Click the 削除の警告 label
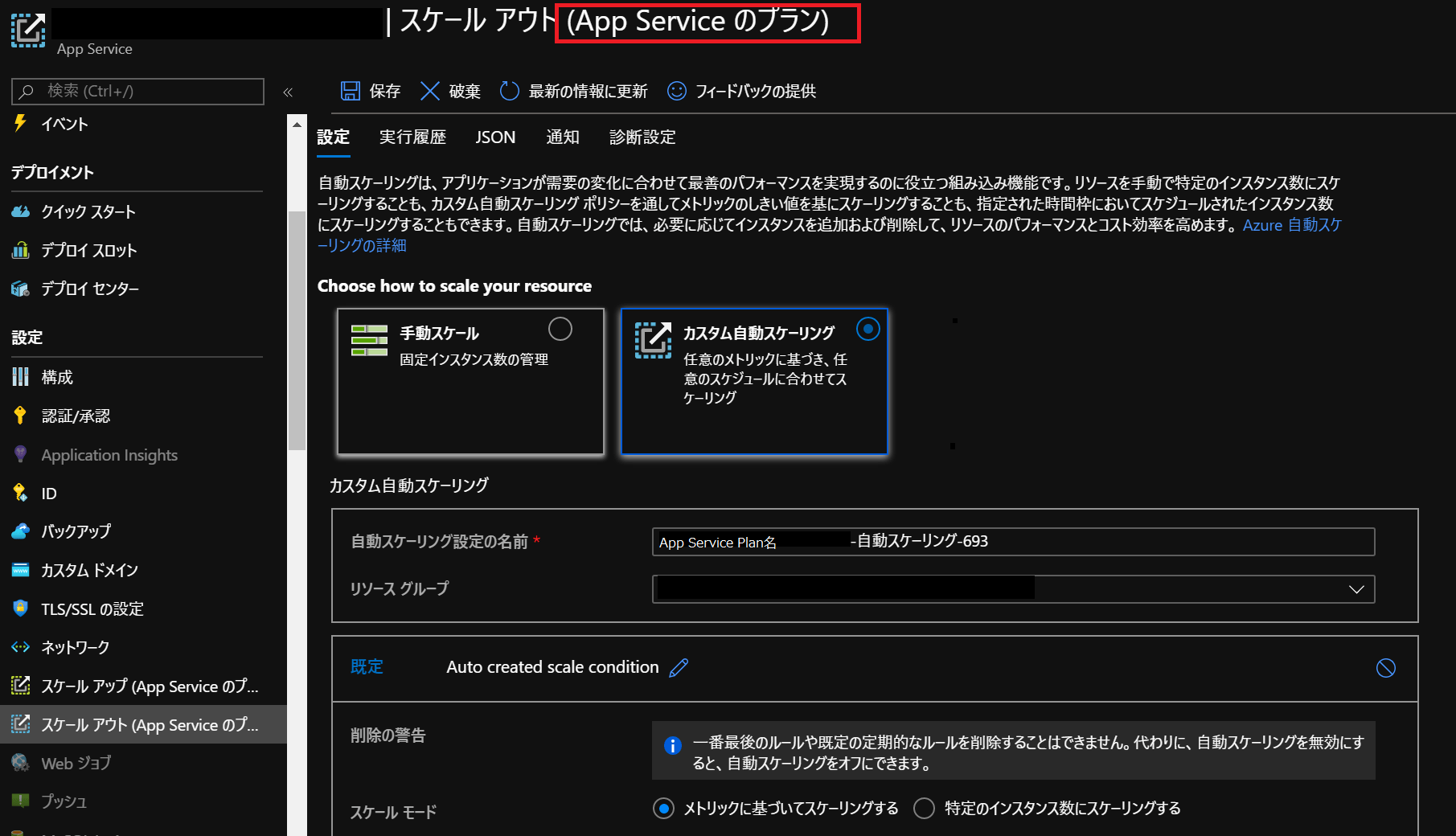1456x836 pixels. 388,736
